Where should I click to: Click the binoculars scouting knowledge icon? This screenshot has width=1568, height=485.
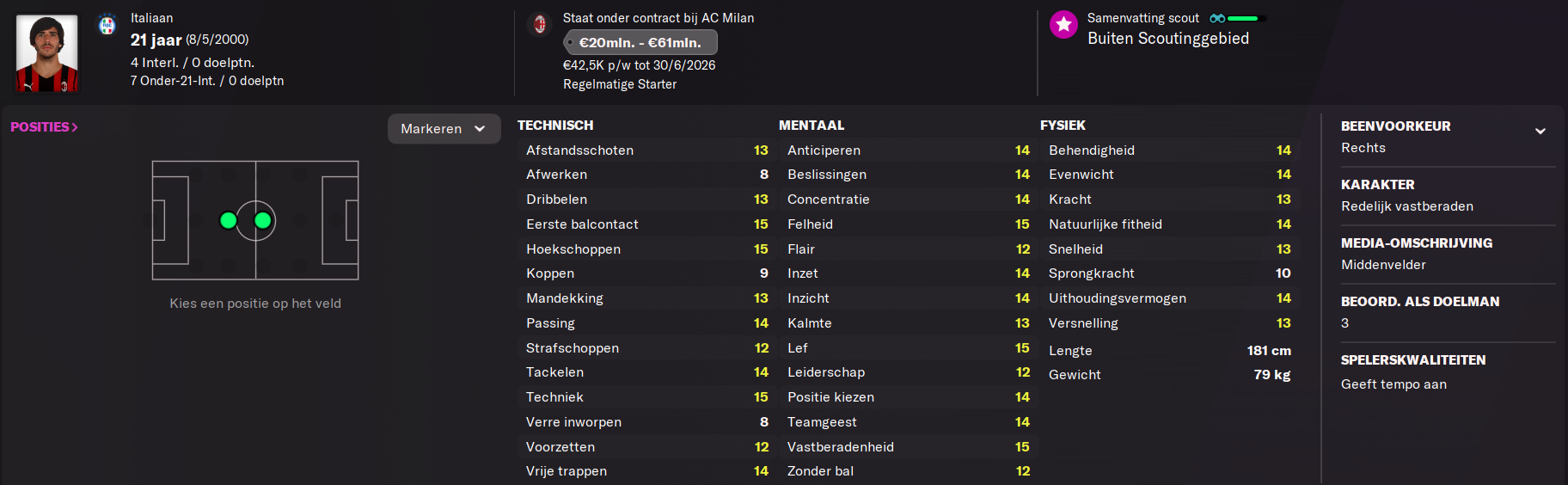point(1217,18)
